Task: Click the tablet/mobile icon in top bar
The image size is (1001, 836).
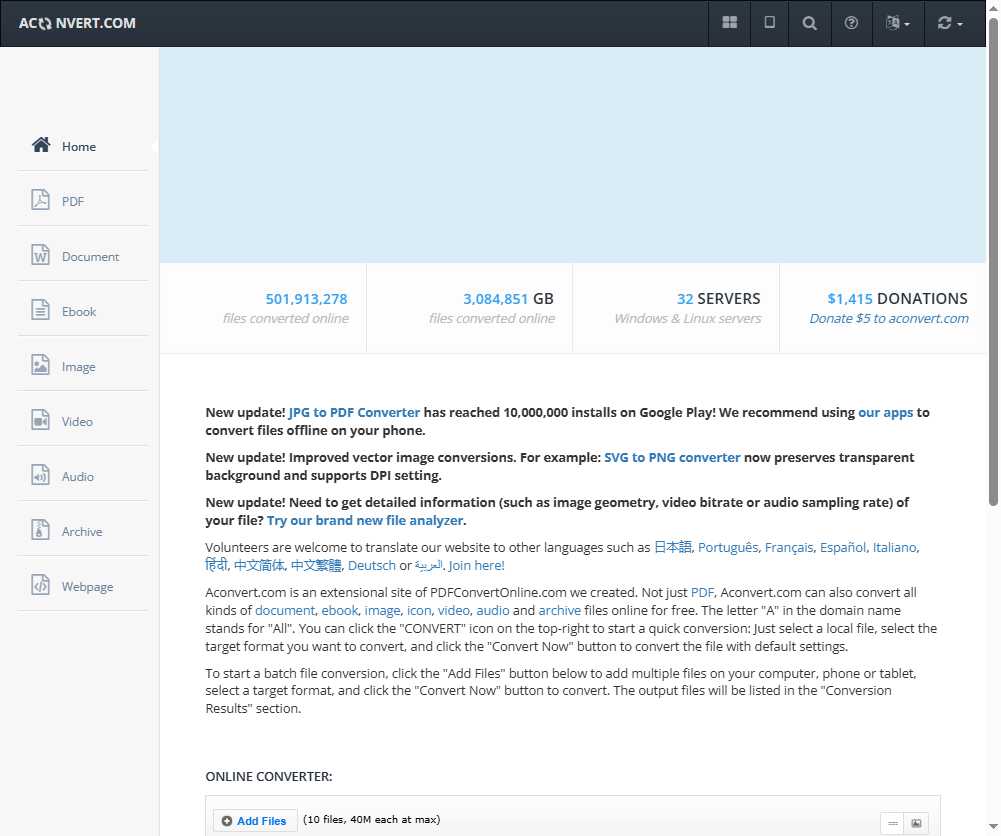Action: (x=769, y=23)
